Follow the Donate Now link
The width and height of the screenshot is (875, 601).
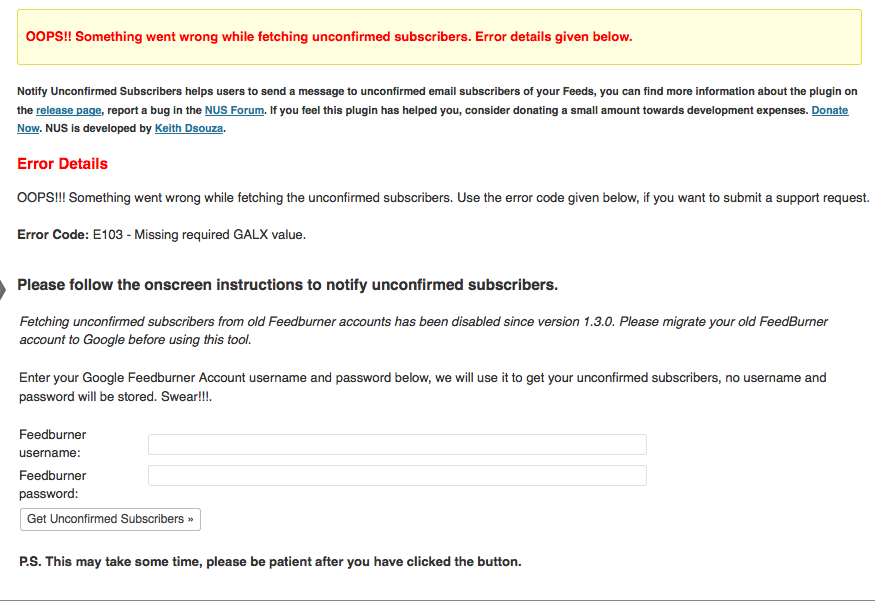(830, 110)
